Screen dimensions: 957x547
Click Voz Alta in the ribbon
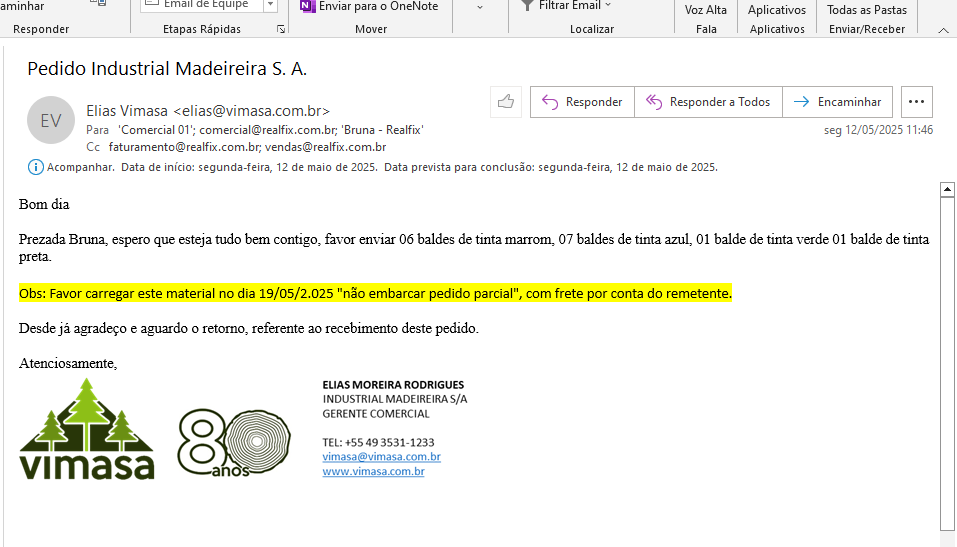coord(706,10)
